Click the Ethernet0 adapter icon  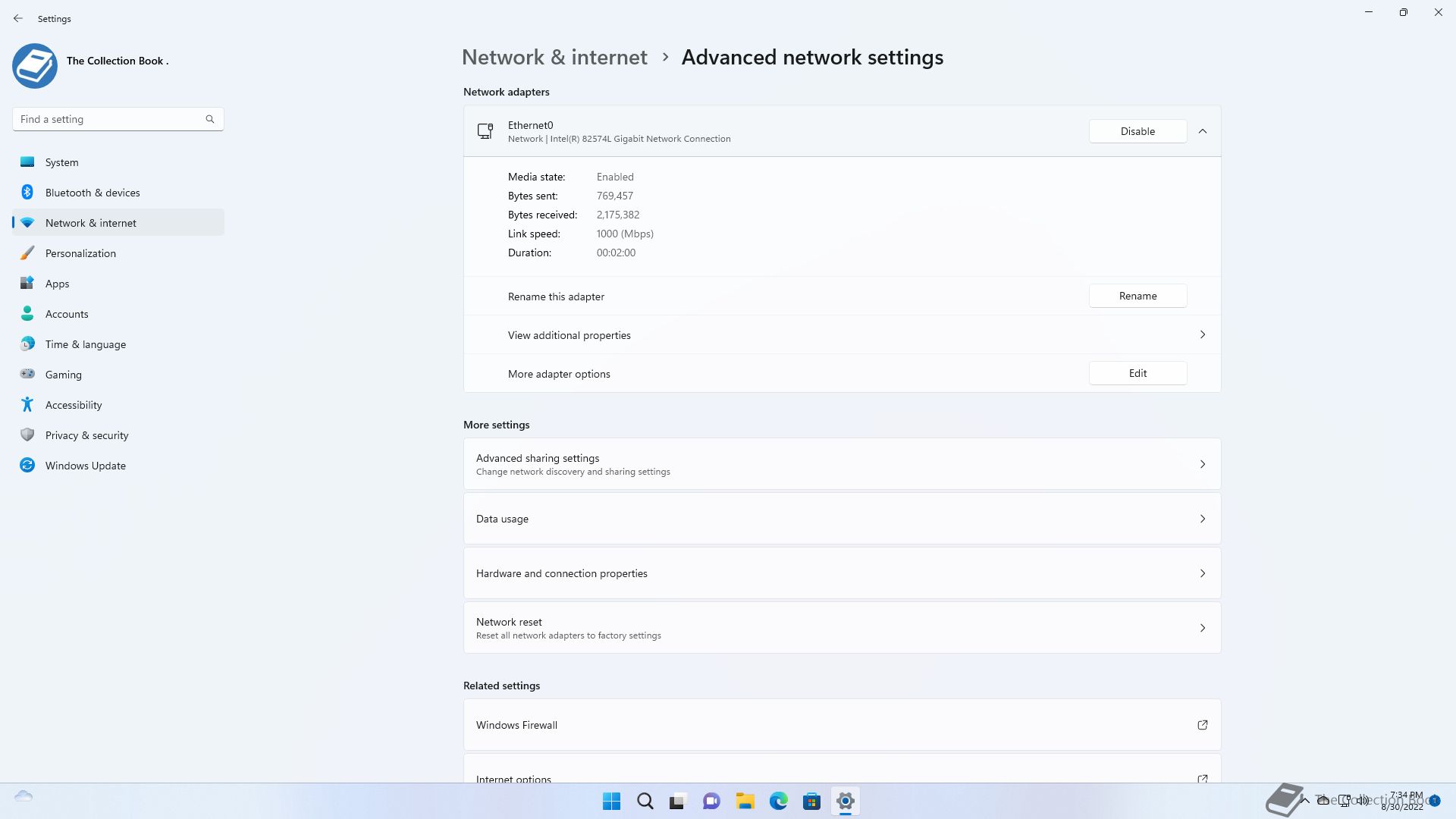(x=485, y=131)
